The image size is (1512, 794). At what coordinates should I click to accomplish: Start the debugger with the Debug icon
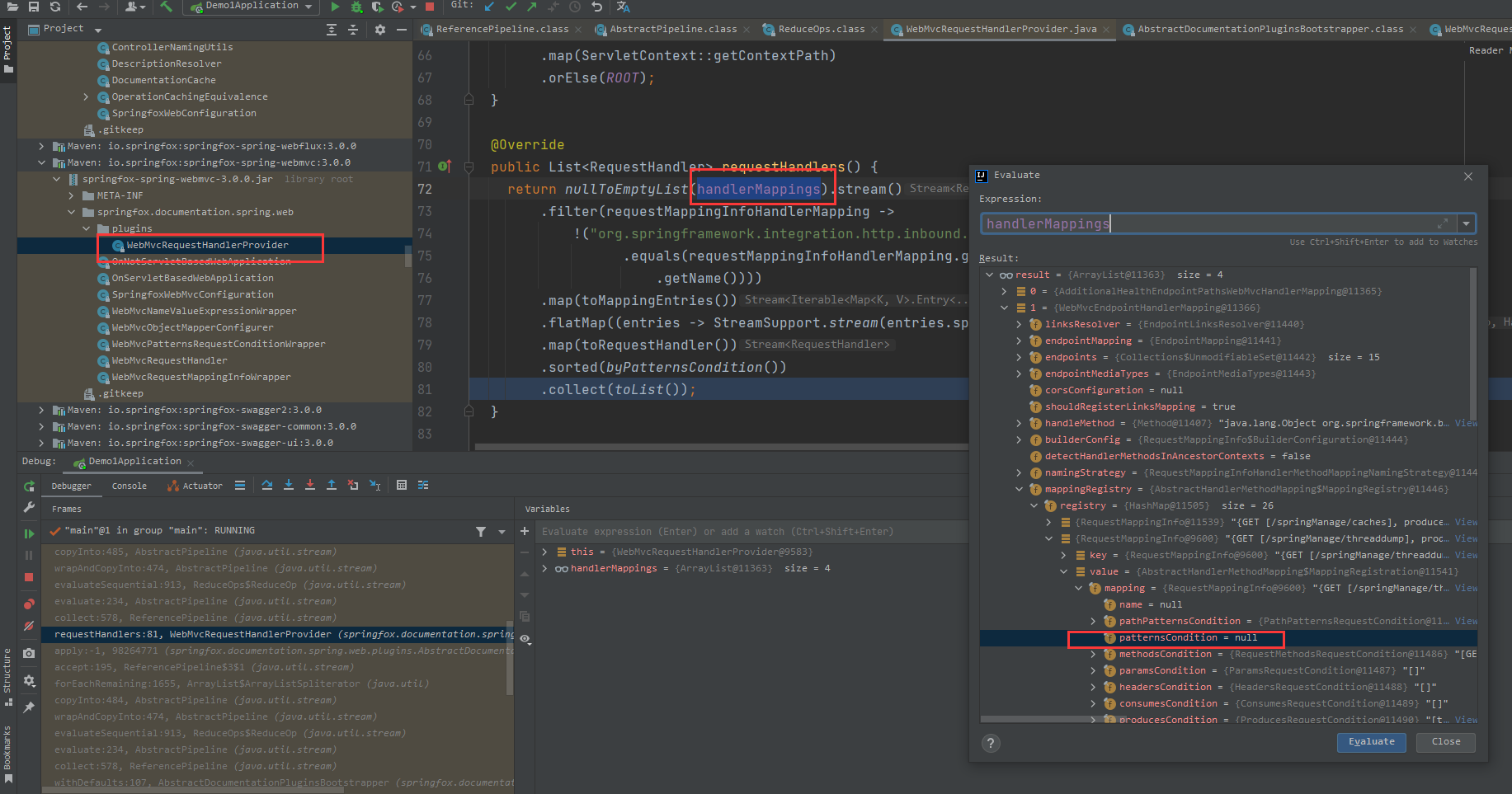(356, 7)
